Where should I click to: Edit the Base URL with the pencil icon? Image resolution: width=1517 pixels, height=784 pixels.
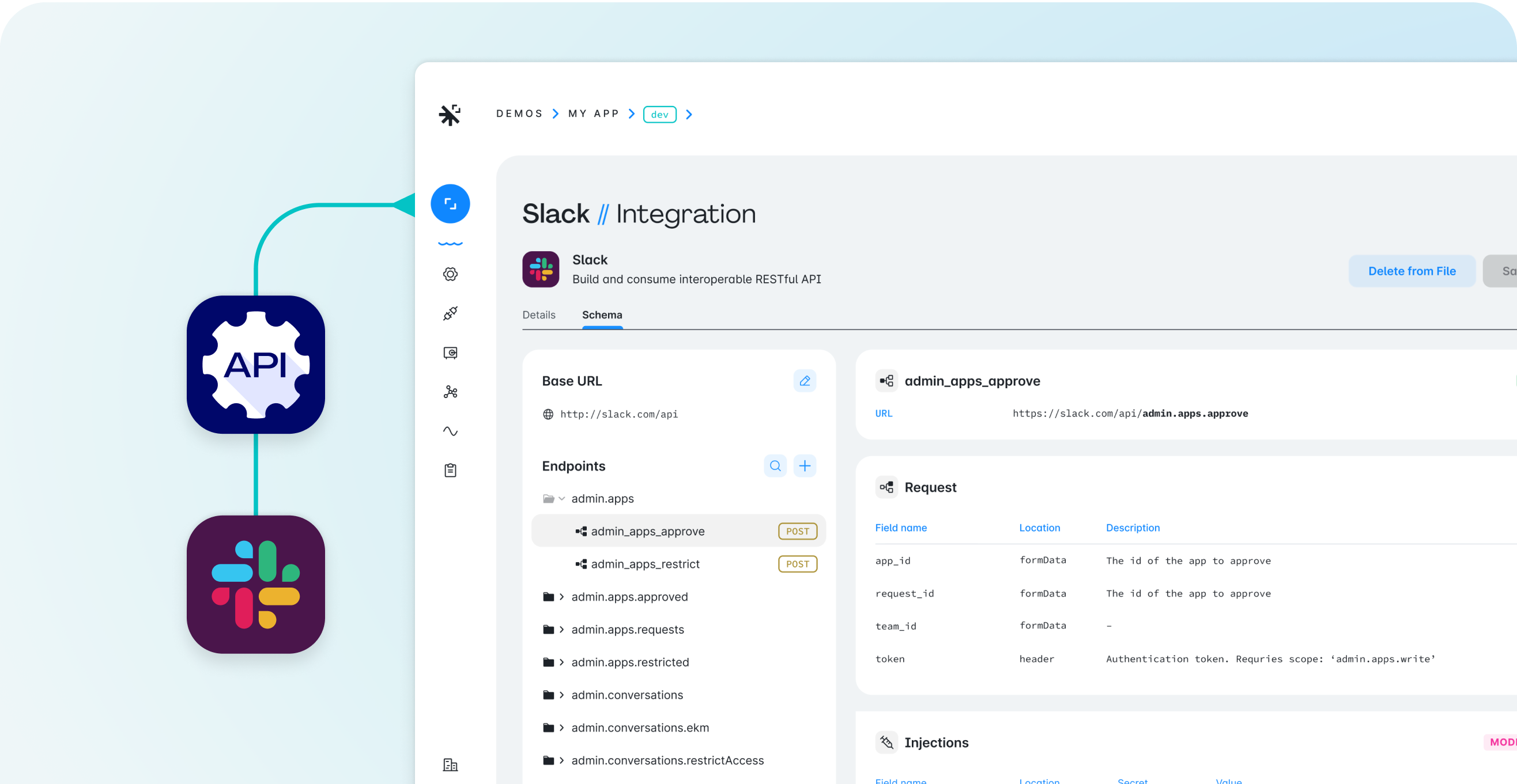pos(805,381)
